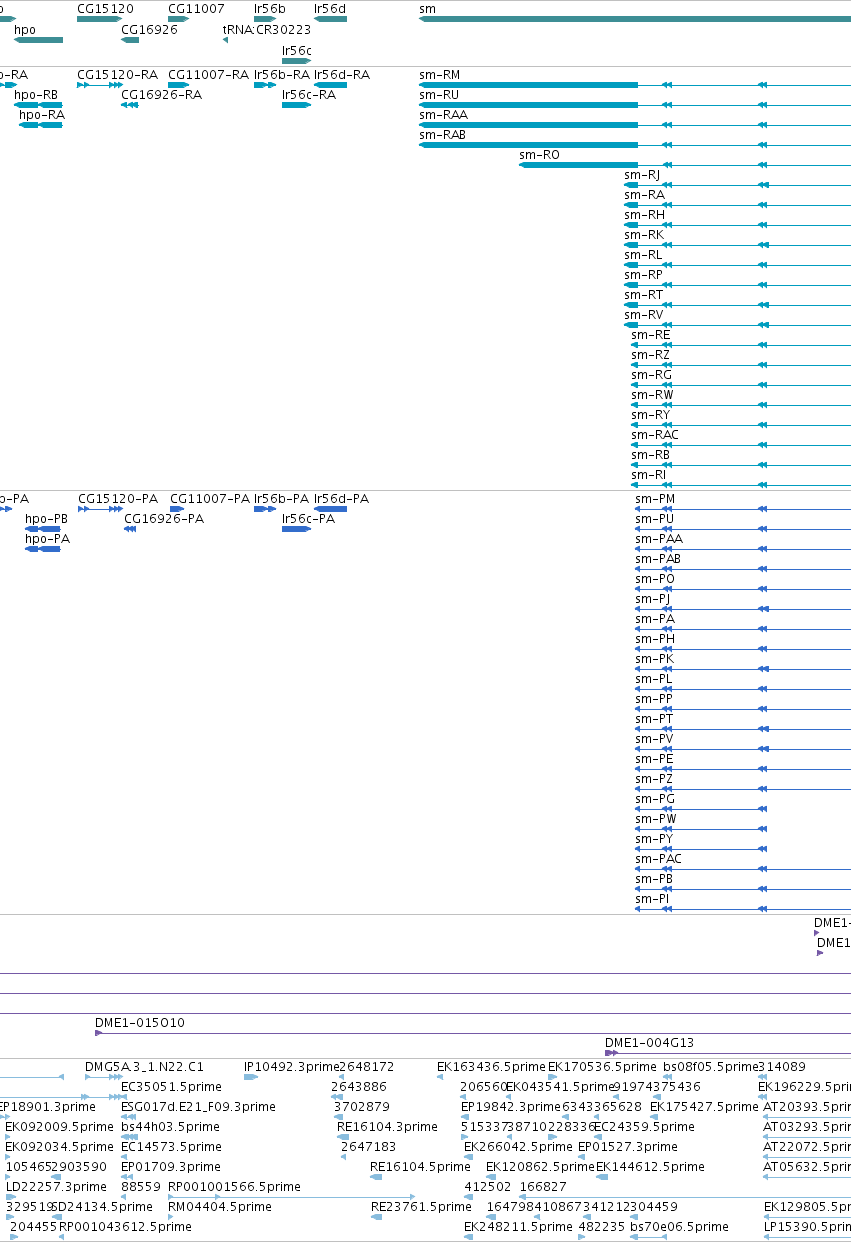This screenshot has width=851, height=1242.
Task: Click the DME1-004G13 clone label
Action: coord(649,1043)
